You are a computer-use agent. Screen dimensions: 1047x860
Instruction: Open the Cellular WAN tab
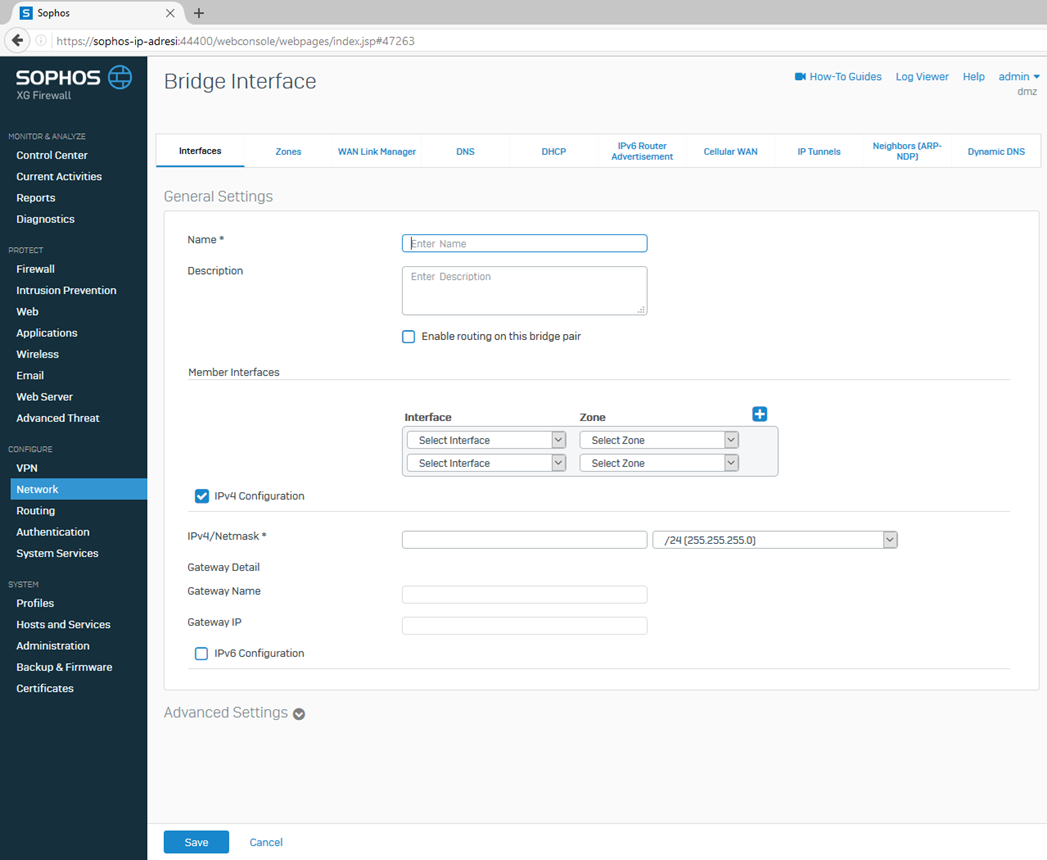(x=730, y=152)
